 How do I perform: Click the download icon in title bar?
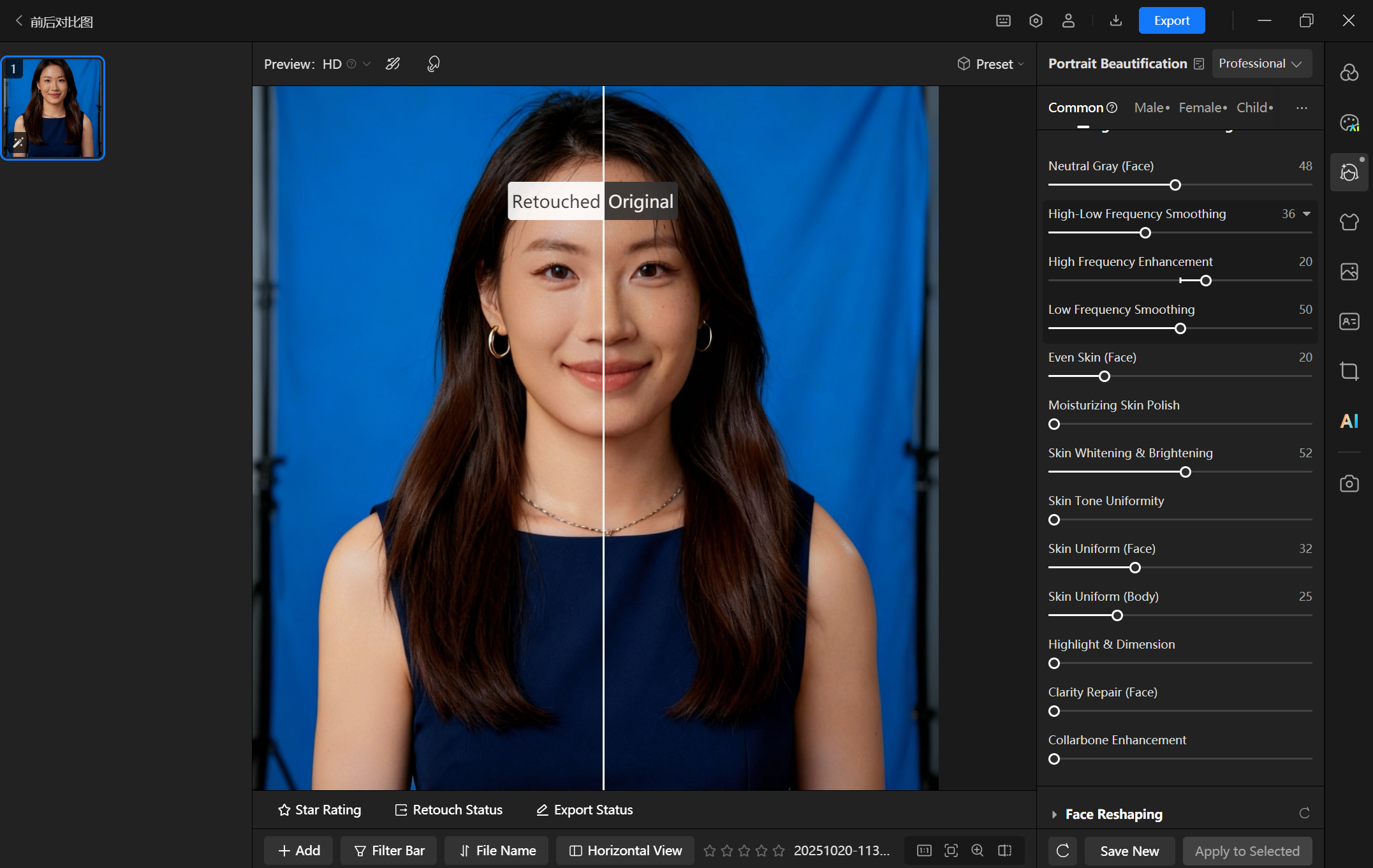point(1115,21)
